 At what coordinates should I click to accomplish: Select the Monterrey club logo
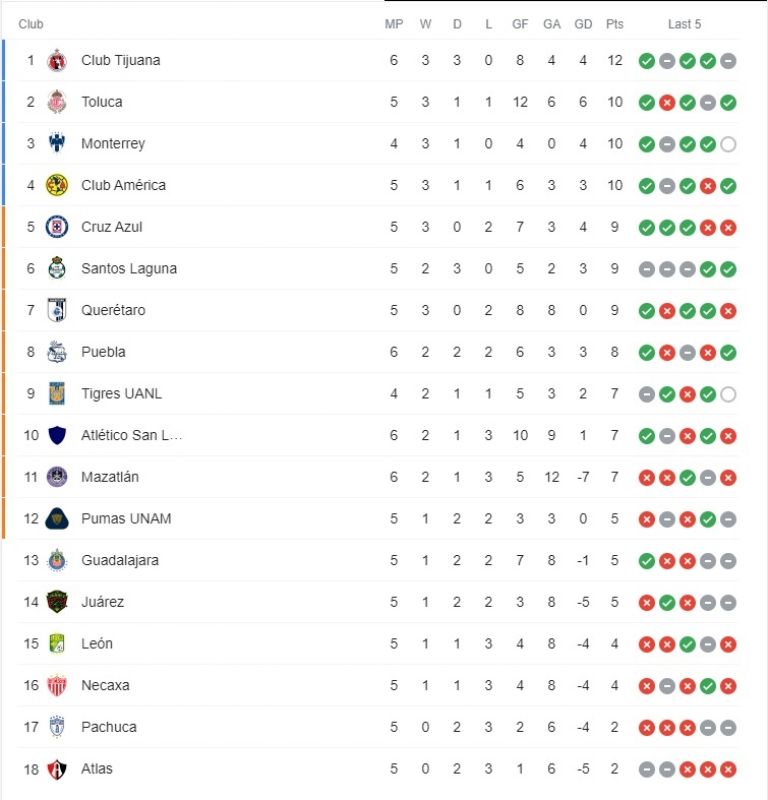click(x=57, y=143)
